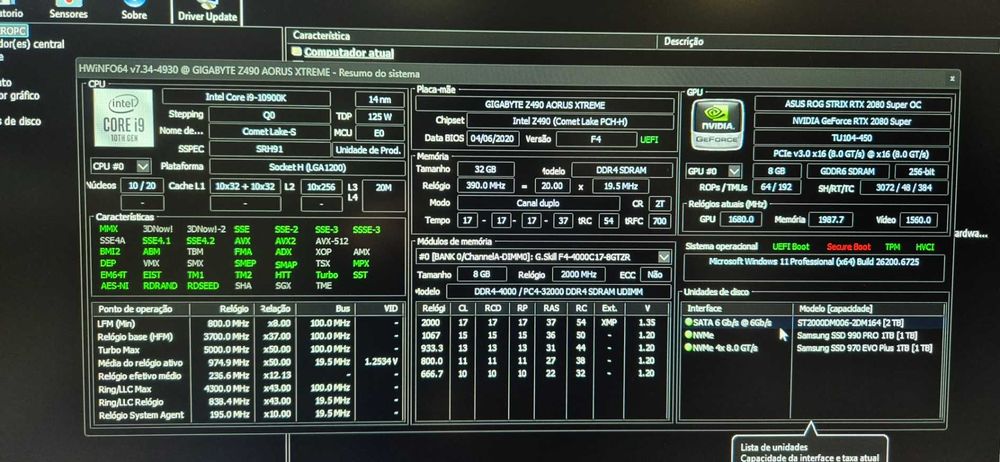The width and height of the screenshot is (1000, 462).
Task: Click the TPM indicator
Action: (893, 246)
